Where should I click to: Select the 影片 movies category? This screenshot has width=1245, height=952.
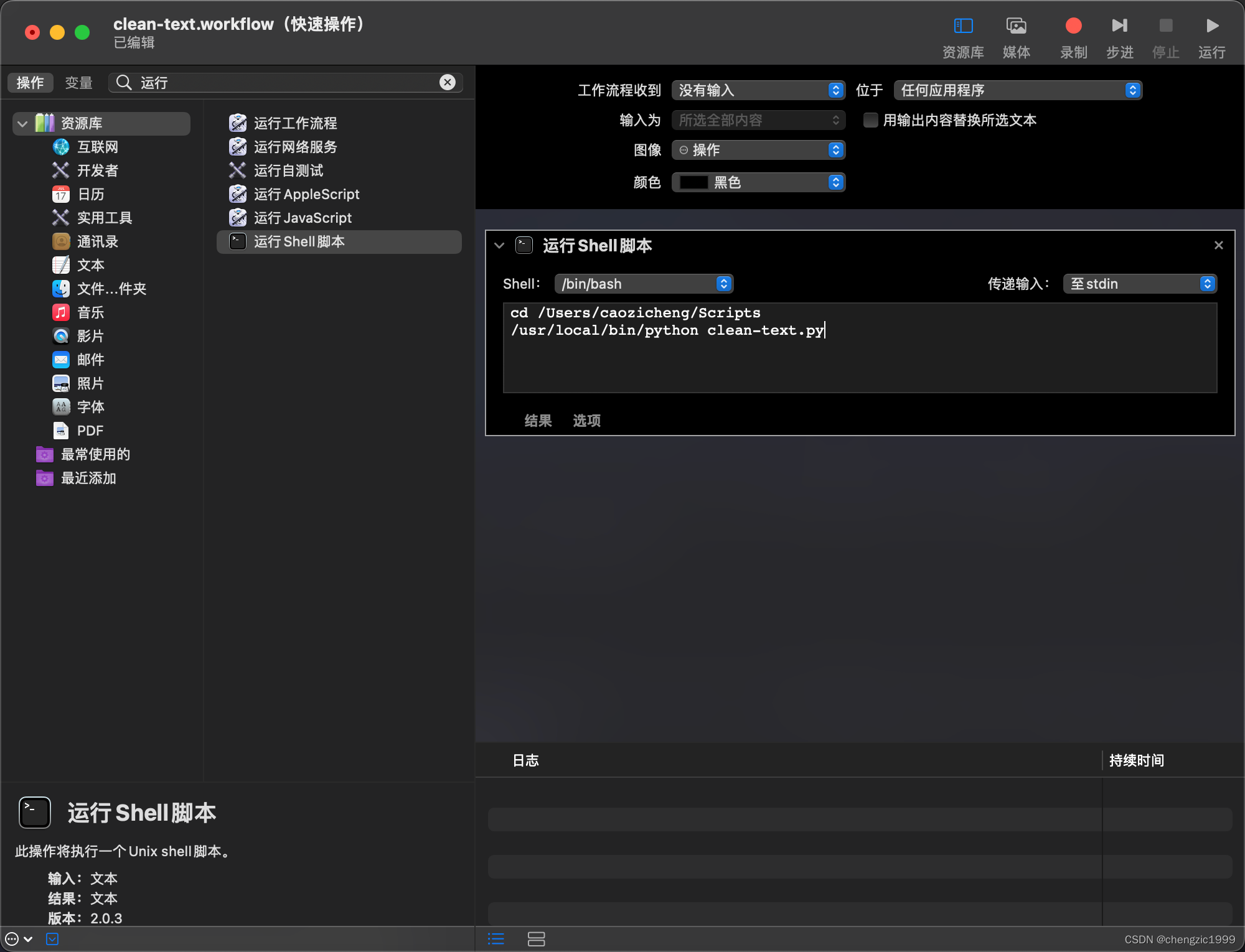click(x=78, y=336)
